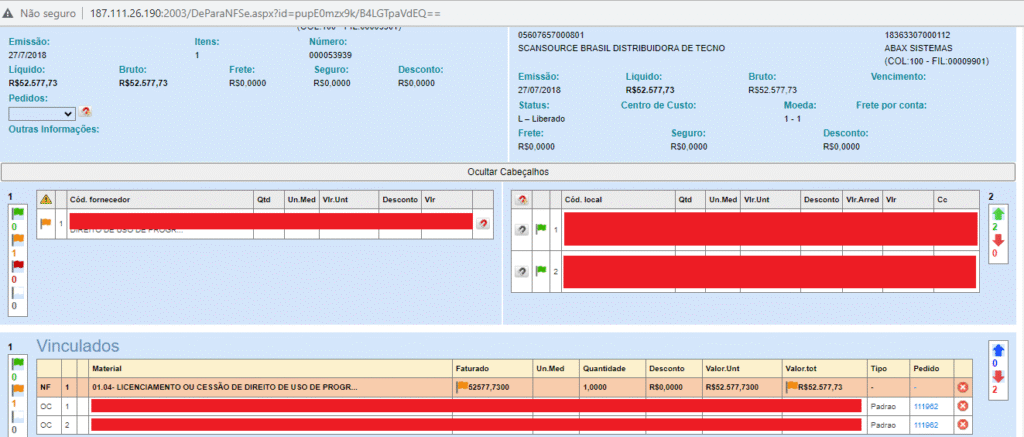Click the link icon for local item 2
Viewport: 1024px width, 437px height.
[521, 271]
